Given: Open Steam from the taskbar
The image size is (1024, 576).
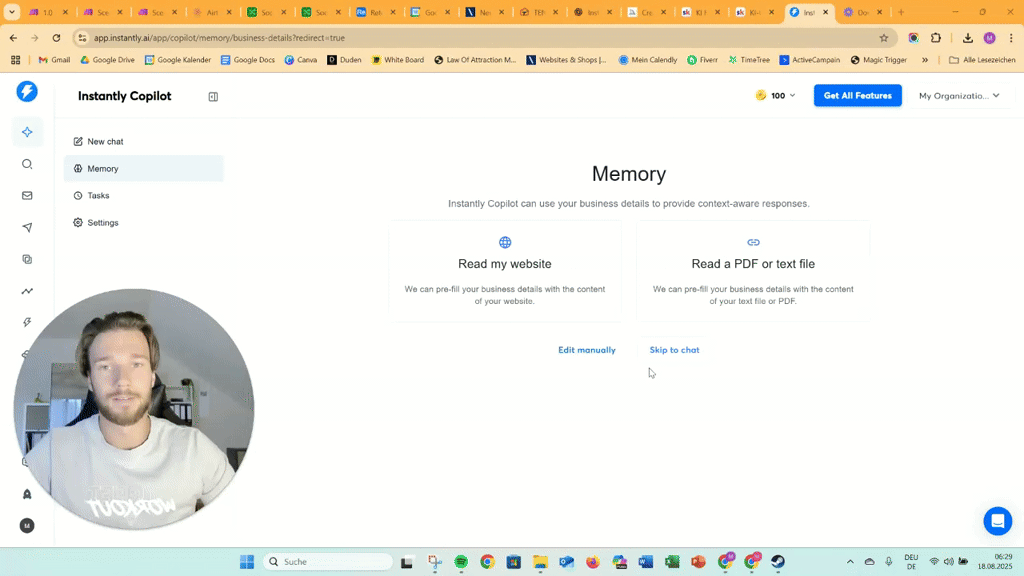Looking at the screenshot, I should [x=778, y=562].
